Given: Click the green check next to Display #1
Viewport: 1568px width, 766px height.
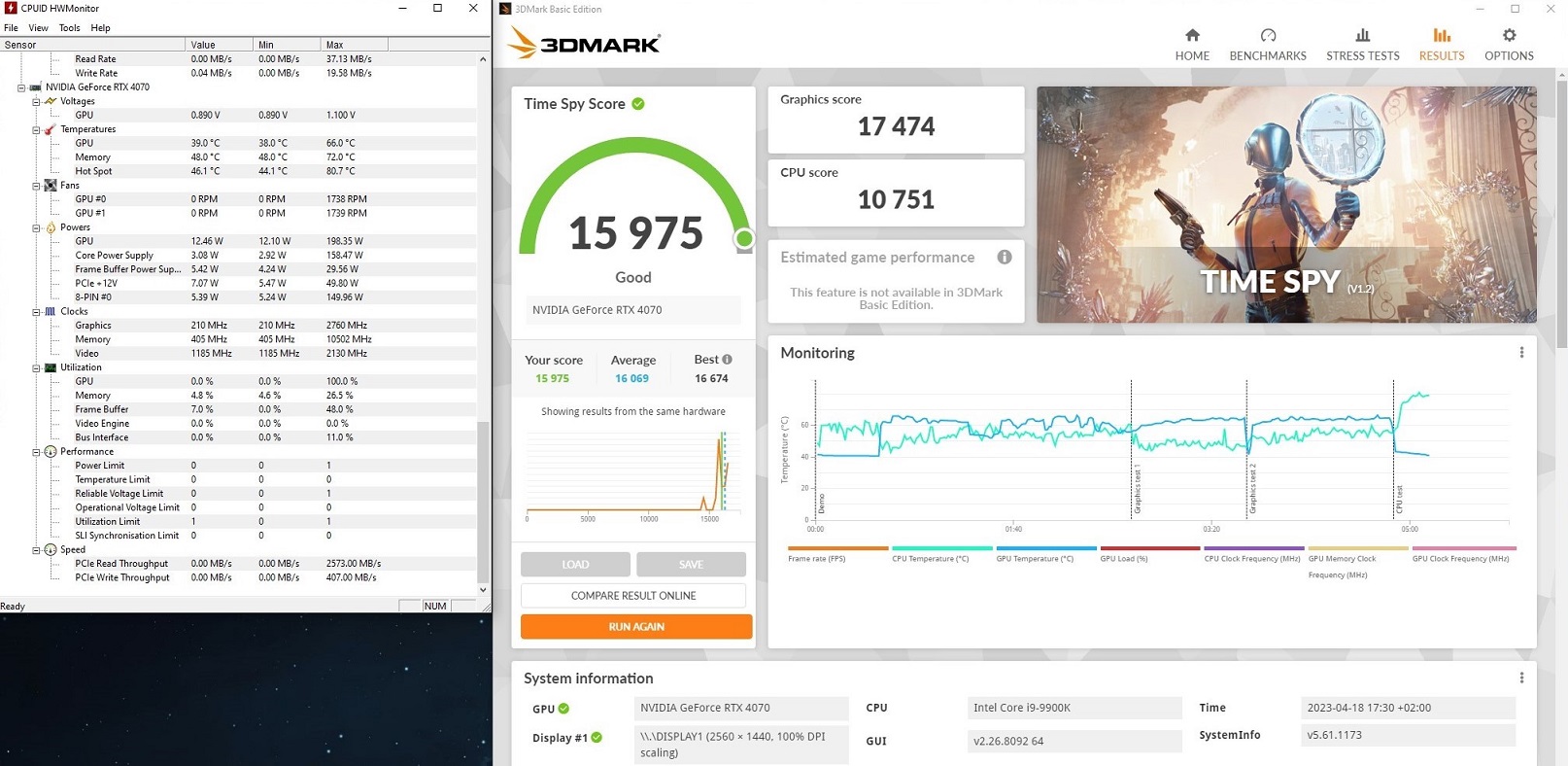Looking at the screenshot, I should [597, 738].
